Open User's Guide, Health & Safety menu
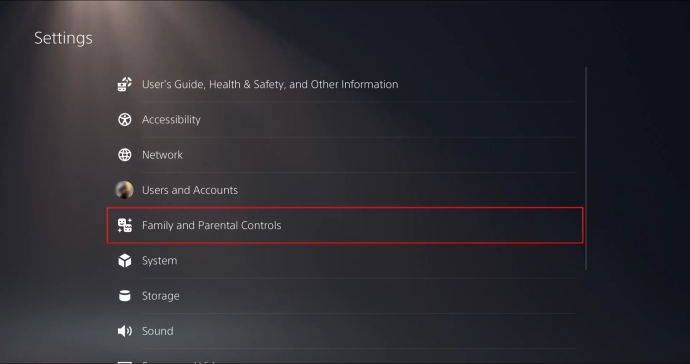This screenshot has width=690, height=364. click(345, 84)
